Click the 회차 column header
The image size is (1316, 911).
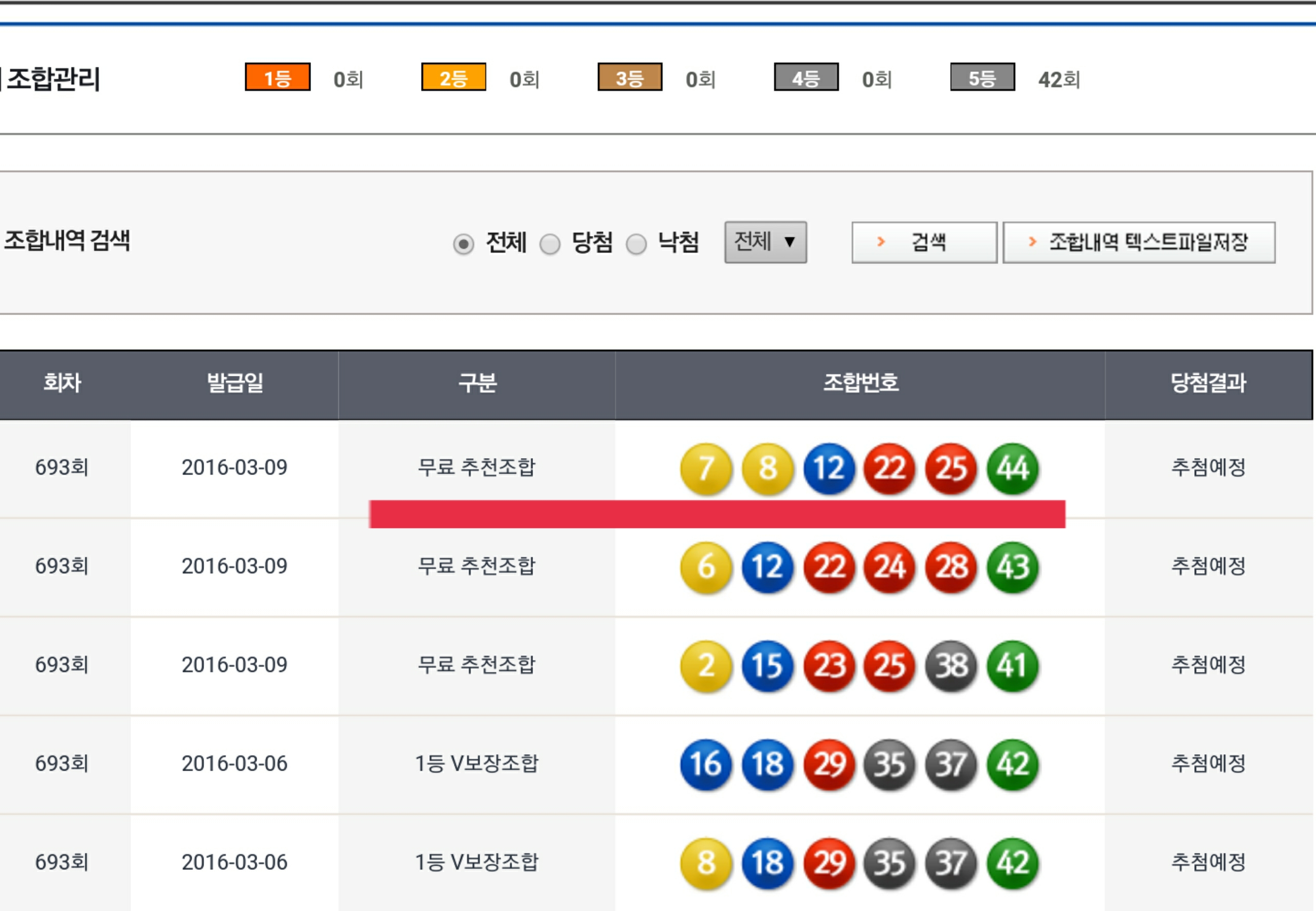click(x=63, y=382)
